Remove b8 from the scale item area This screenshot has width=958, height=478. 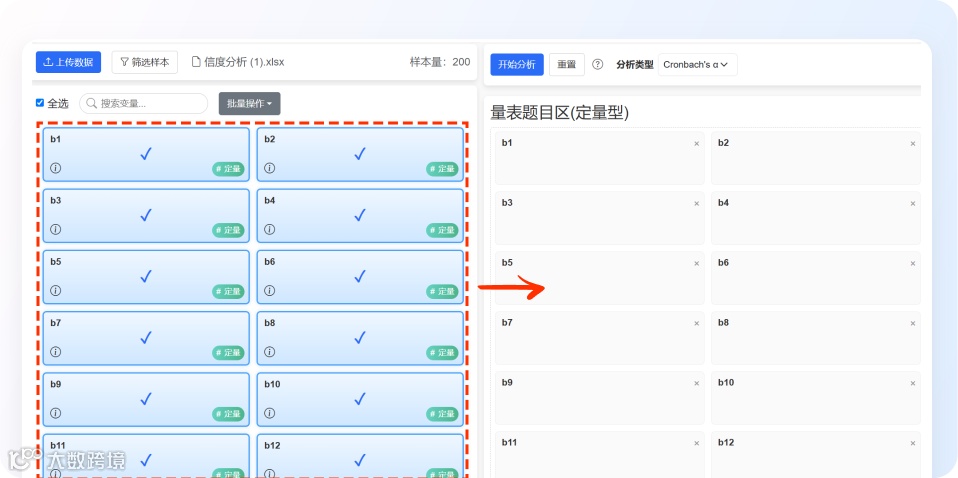tap(913, 324)
